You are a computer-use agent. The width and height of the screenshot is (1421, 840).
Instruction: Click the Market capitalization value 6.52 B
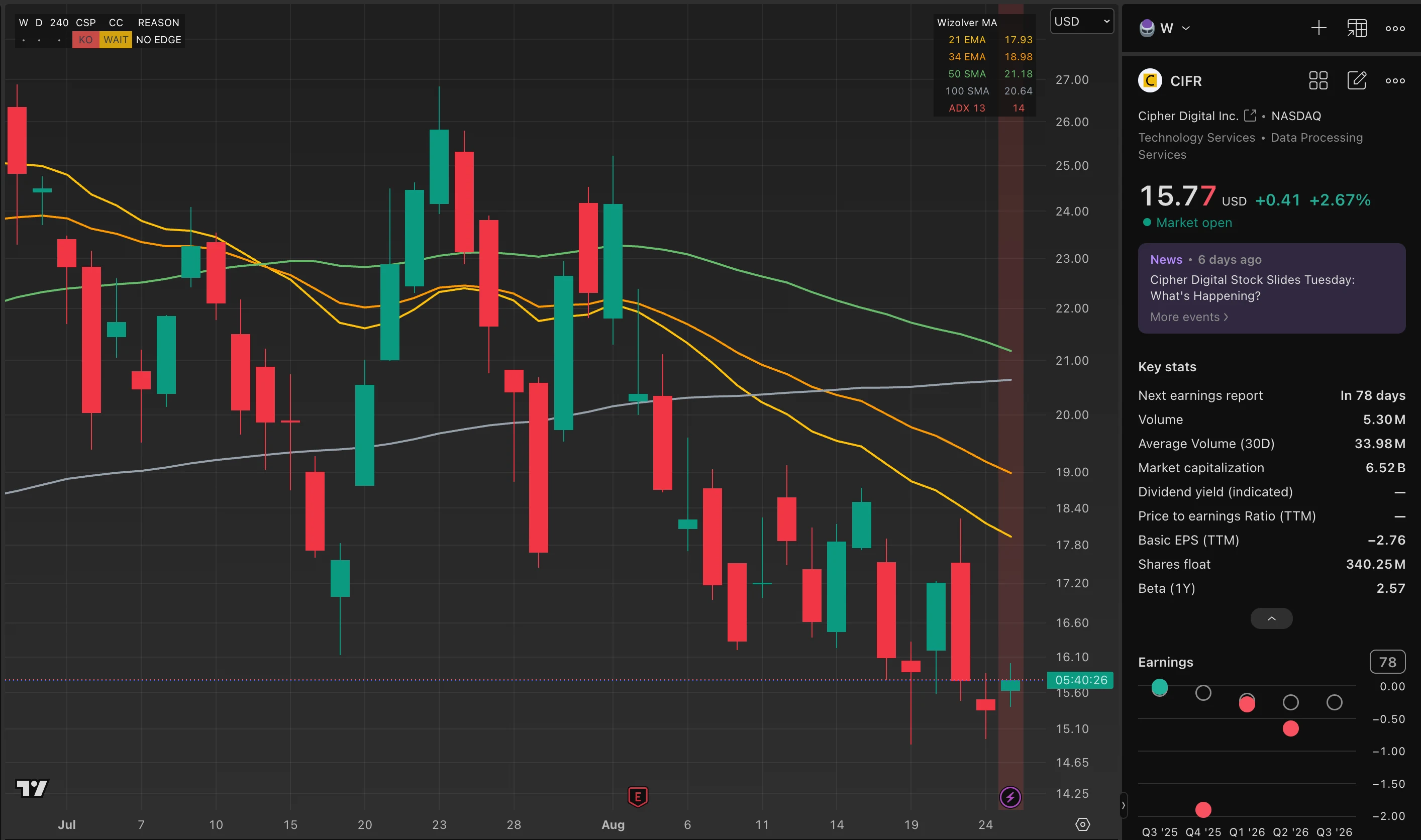tap(1385, 468)
